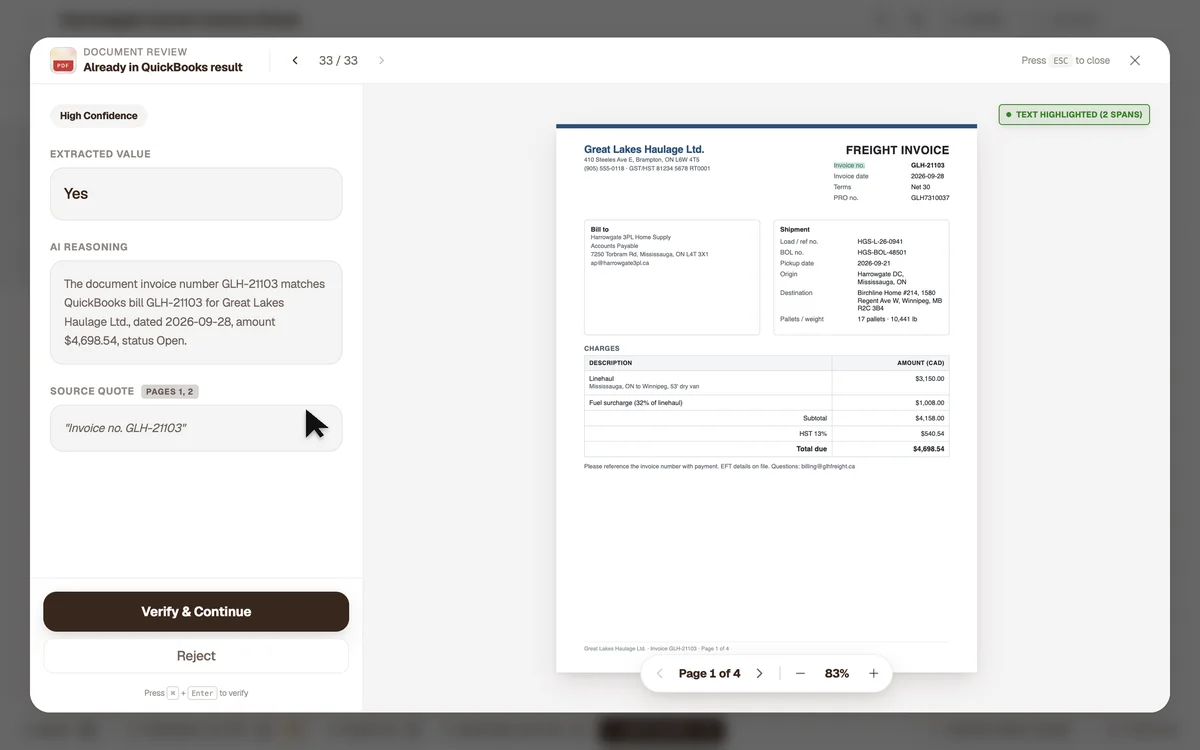Click the AI reasoning text box

(x=196, y=312)
